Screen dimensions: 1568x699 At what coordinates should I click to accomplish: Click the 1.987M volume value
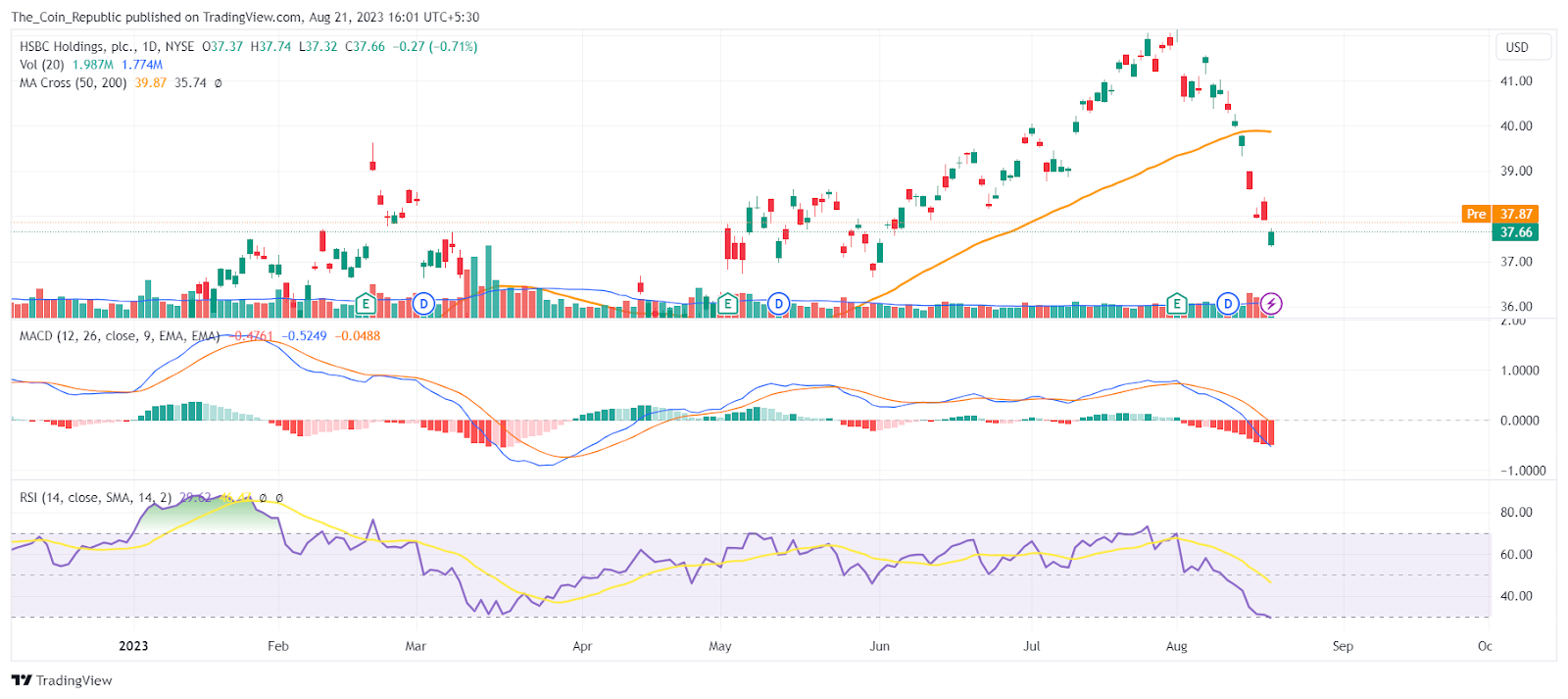pos(93,65)
